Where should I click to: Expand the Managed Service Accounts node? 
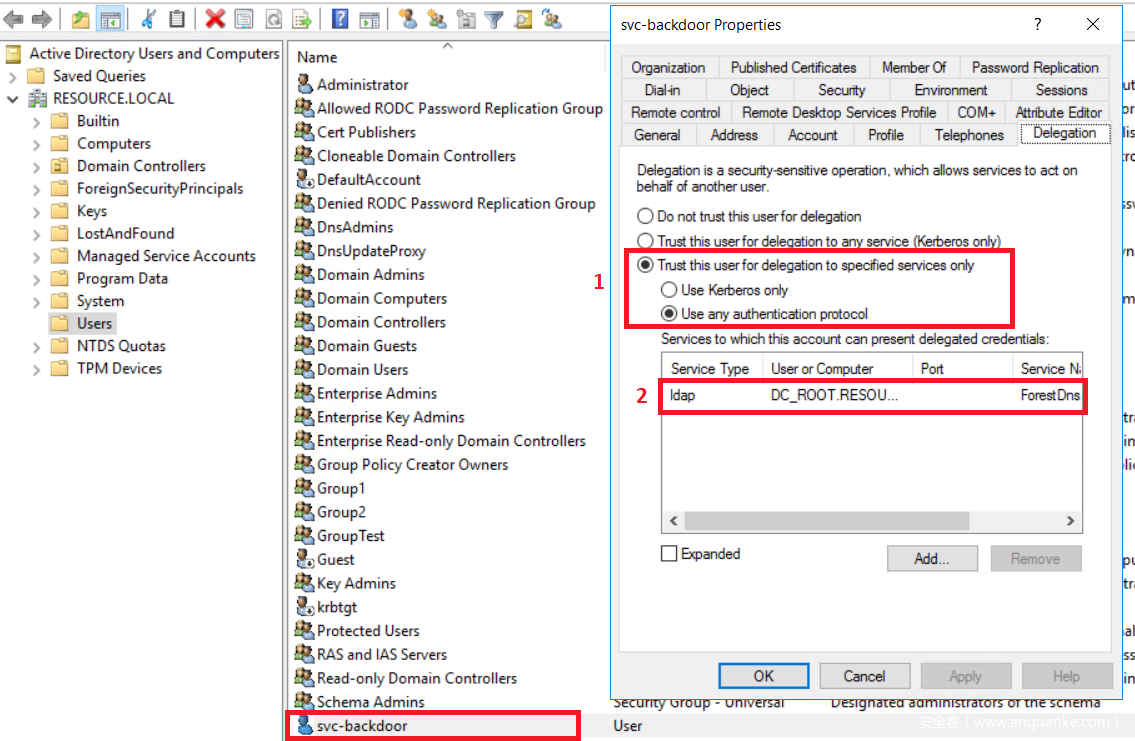click(36, 256)
